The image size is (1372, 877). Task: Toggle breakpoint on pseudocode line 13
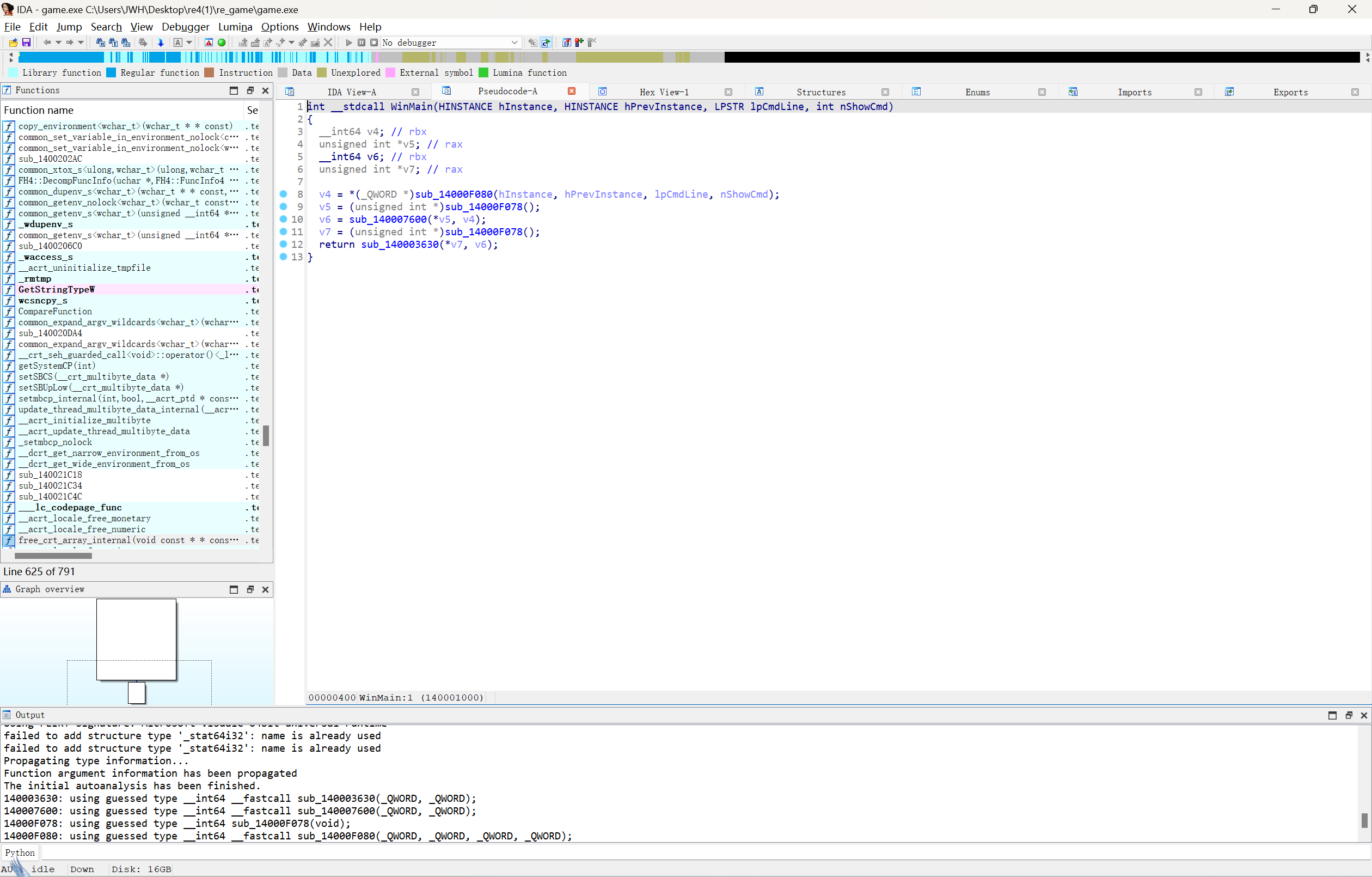[x=283, y=257]
